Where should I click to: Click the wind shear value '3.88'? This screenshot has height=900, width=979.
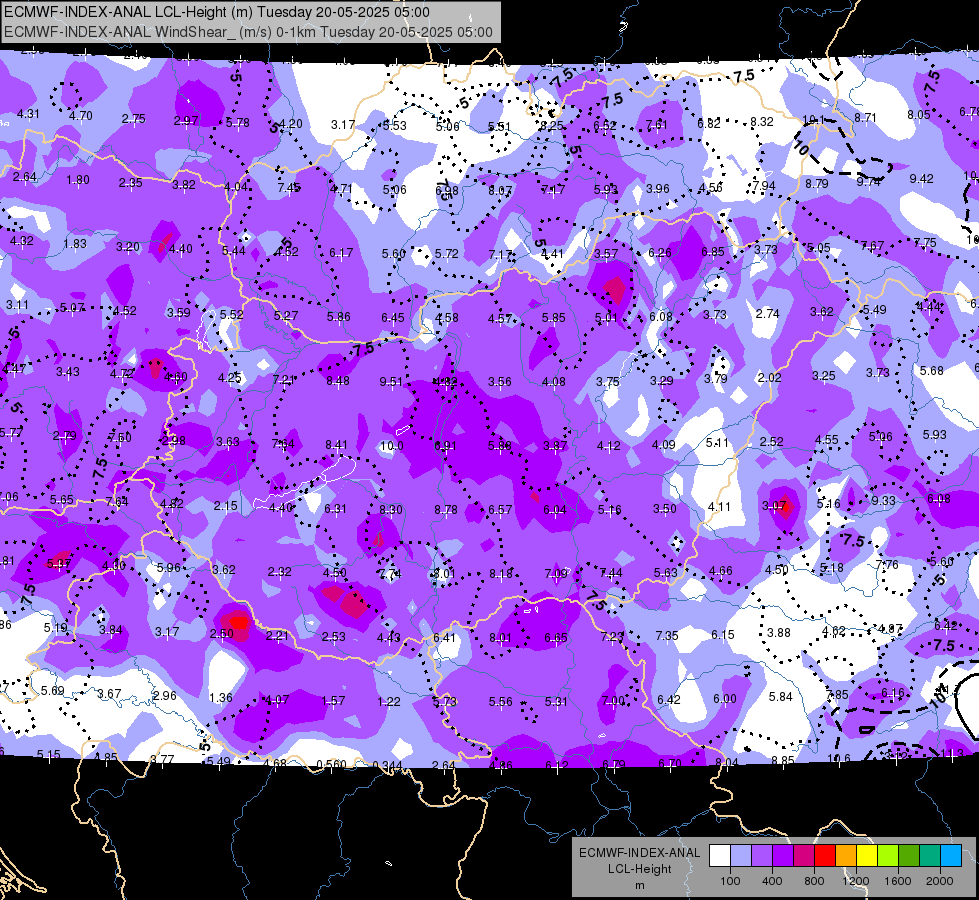point(779,633)
